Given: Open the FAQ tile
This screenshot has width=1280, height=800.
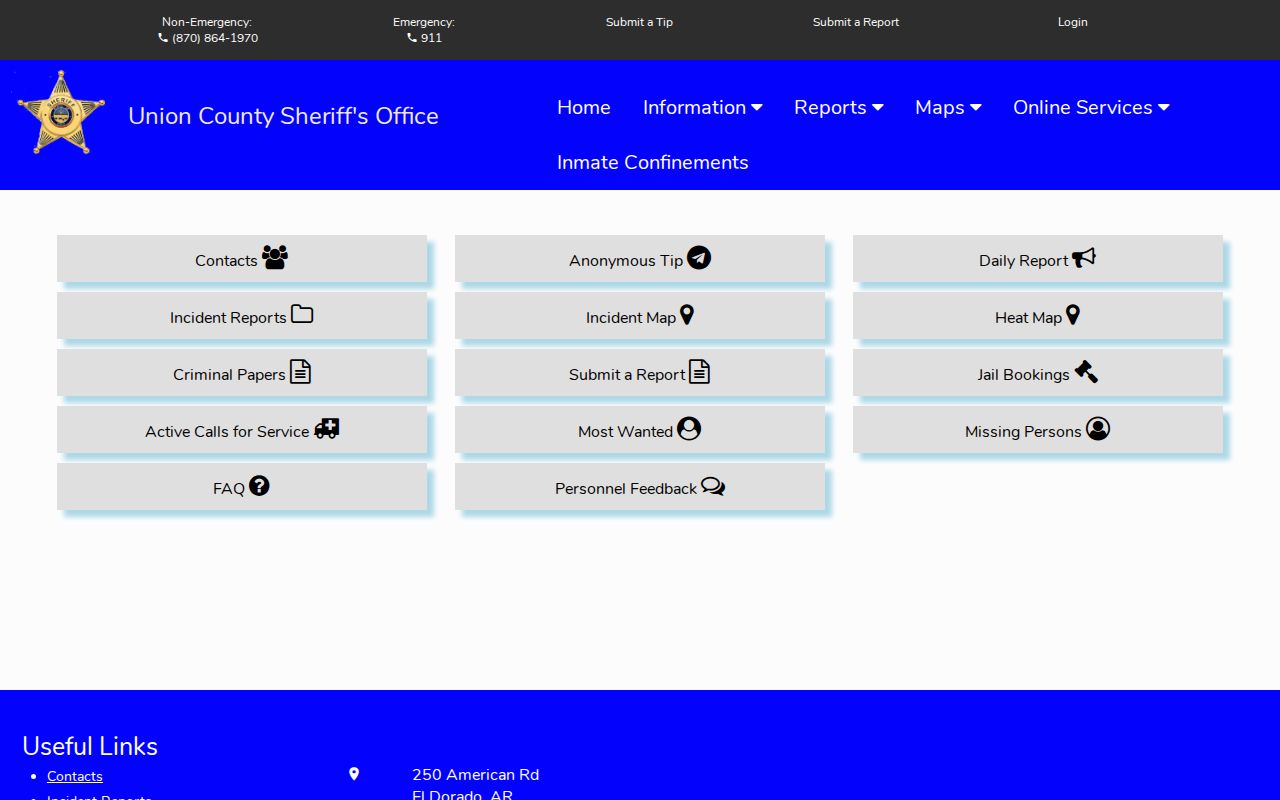Looking at the screenshot, I should 242,487.
